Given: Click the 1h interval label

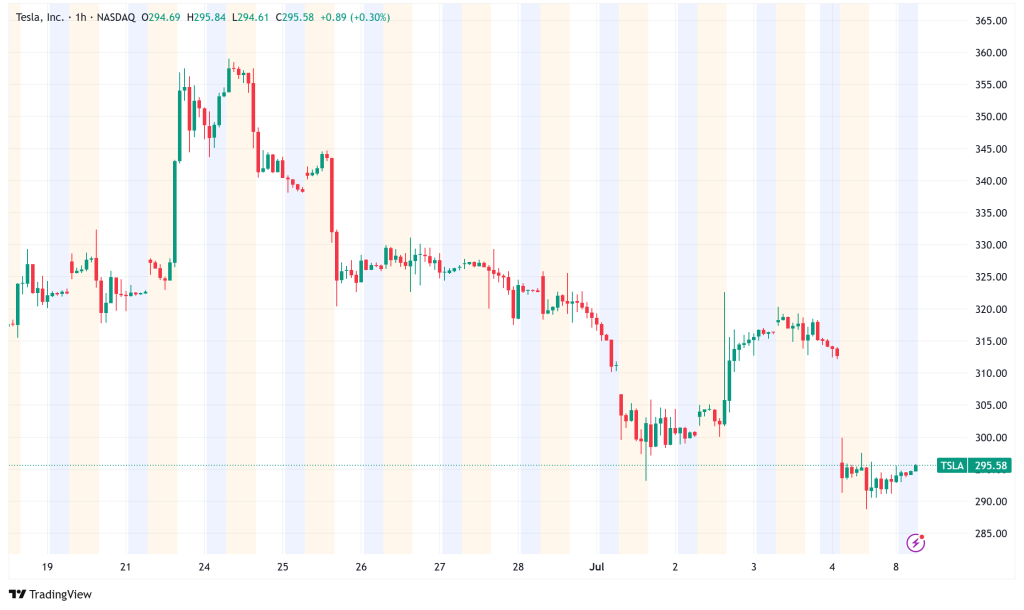Looking at the screenshot, I should click(81, 17).
